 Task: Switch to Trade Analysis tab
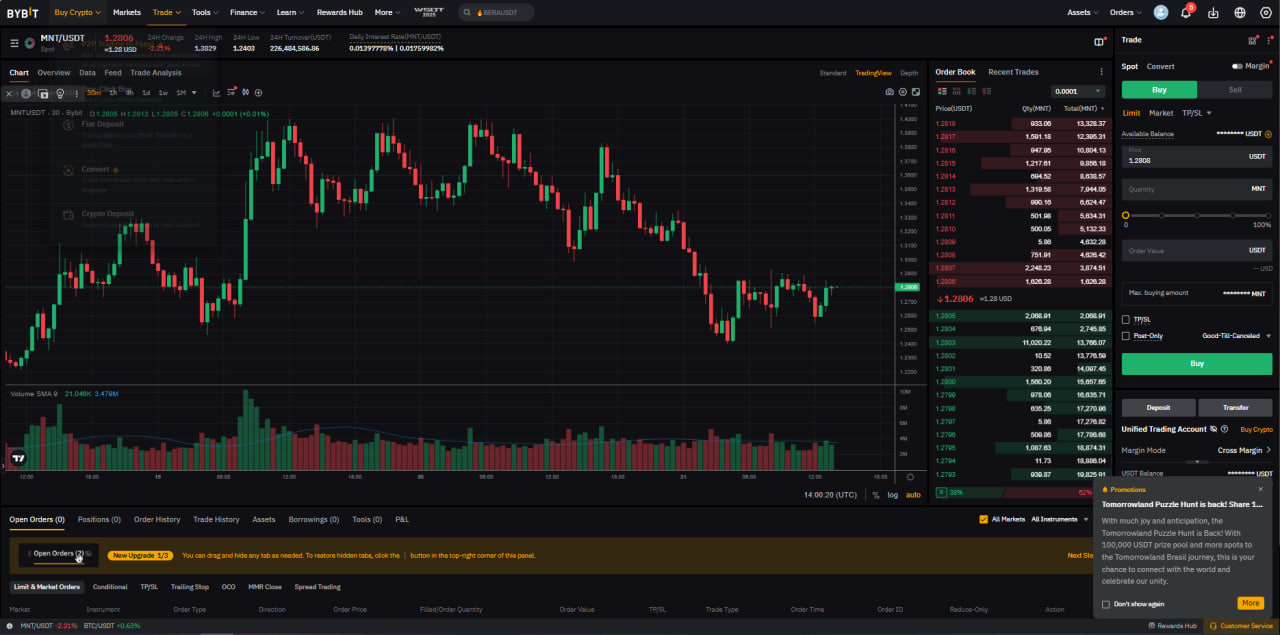pyautogui.click(x=156, y=73)
